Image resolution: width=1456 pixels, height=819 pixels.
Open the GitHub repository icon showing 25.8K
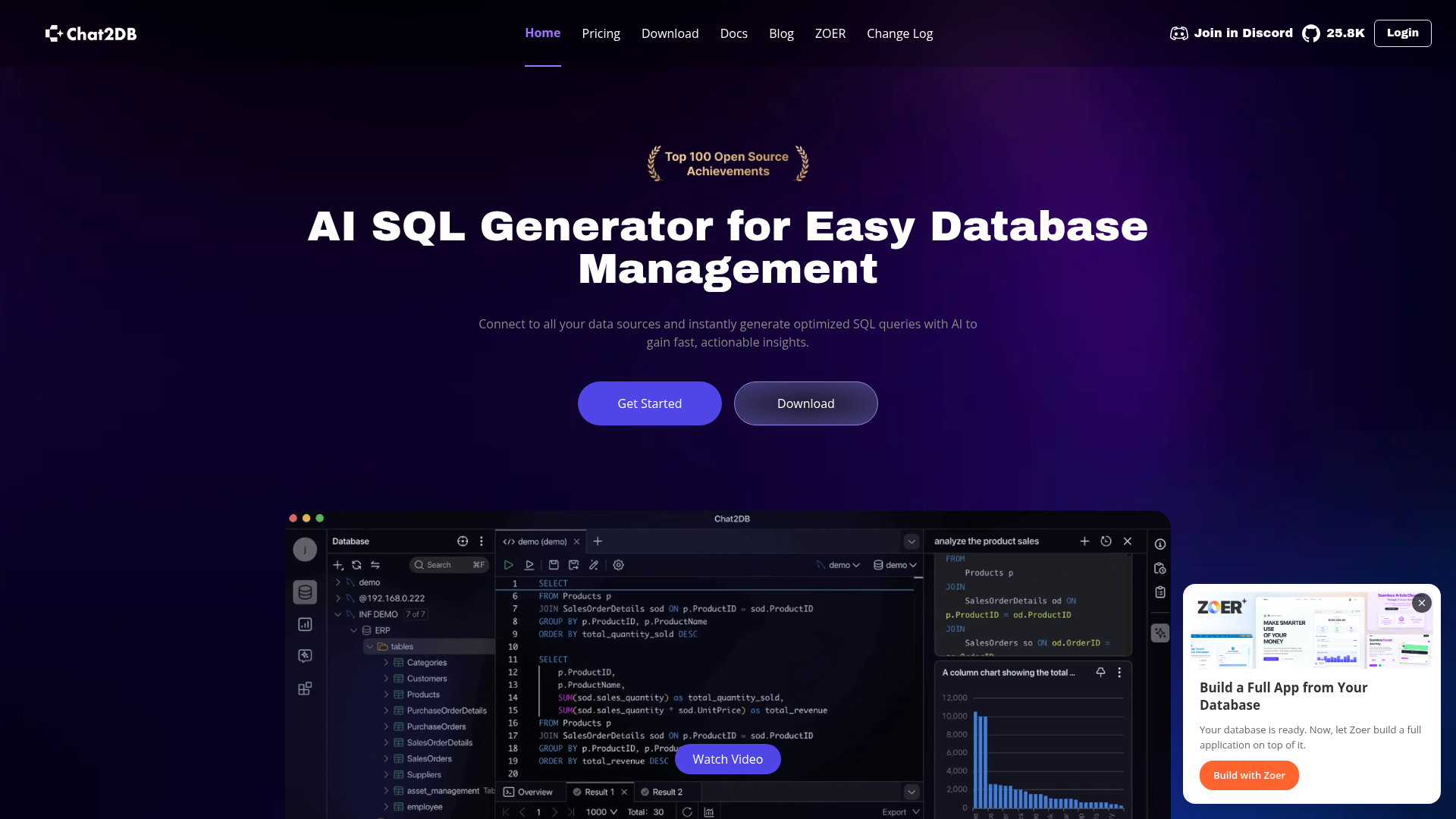point(1310,33)
